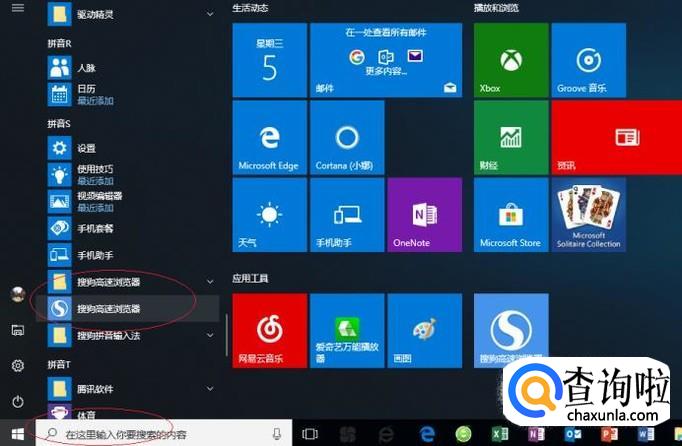The image size is (682, 446).
Task: Open Settings gear in left rail
Action: [18, 366]
